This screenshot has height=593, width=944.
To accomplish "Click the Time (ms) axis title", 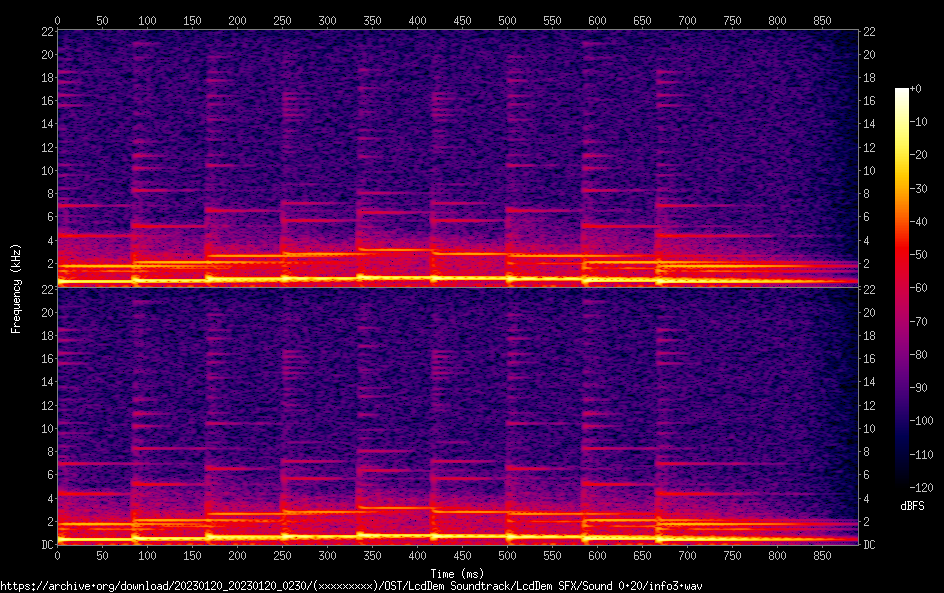I will 458,574.
